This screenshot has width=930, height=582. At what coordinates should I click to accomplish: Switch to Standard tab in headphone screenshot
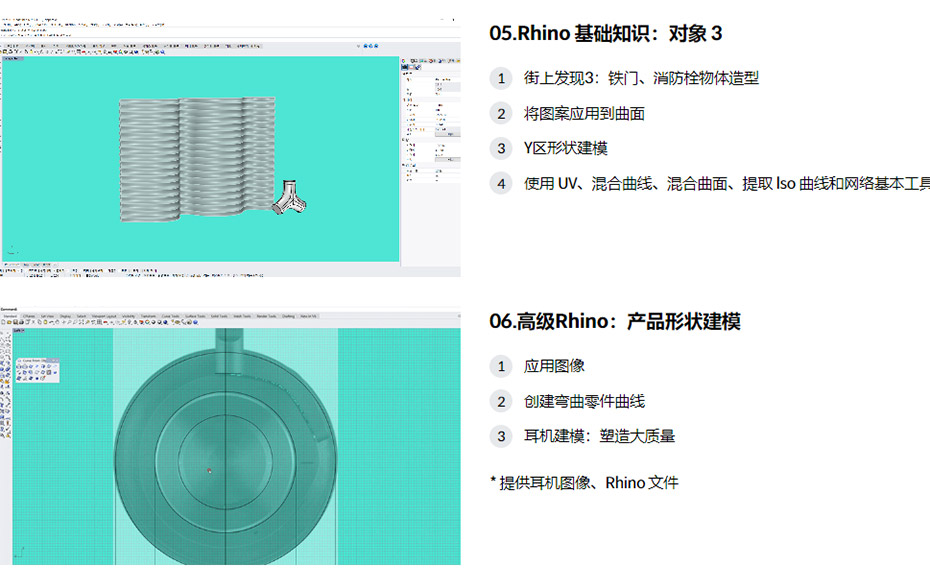pyautogui.click(x=10, y=316)
